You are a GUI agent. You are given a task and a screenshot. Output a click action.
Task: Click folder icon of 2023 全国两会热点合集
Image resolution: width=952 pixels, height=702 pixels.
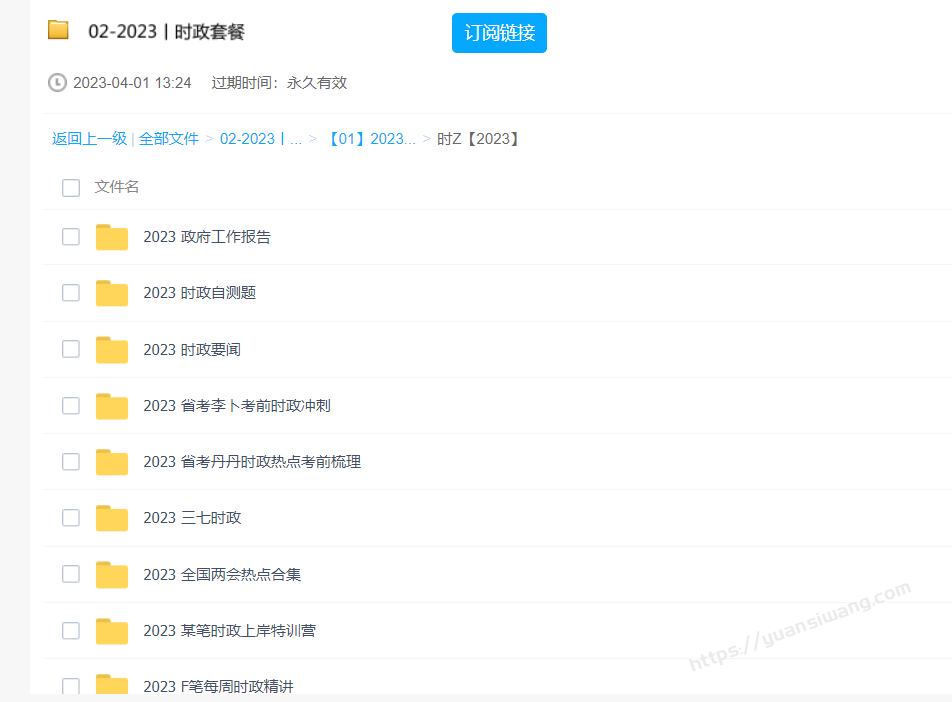(x=112, y=574)
